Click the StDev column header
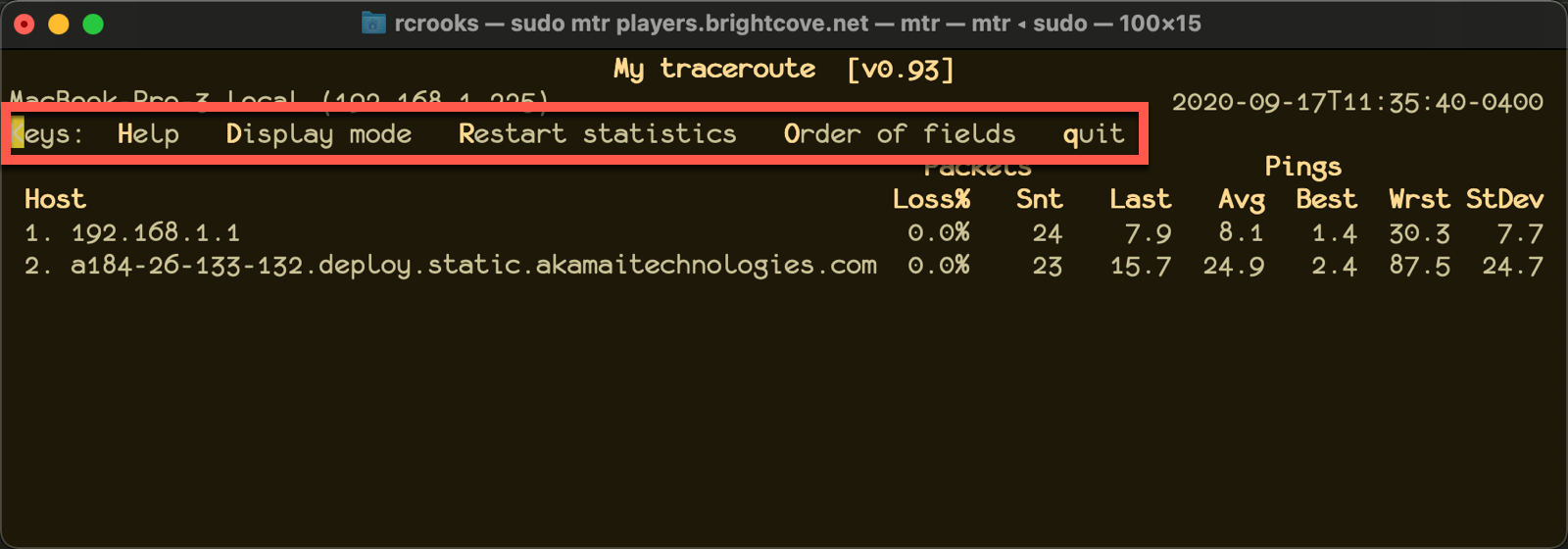Viewport: 1568px width, 549px height. [1504, 199]
